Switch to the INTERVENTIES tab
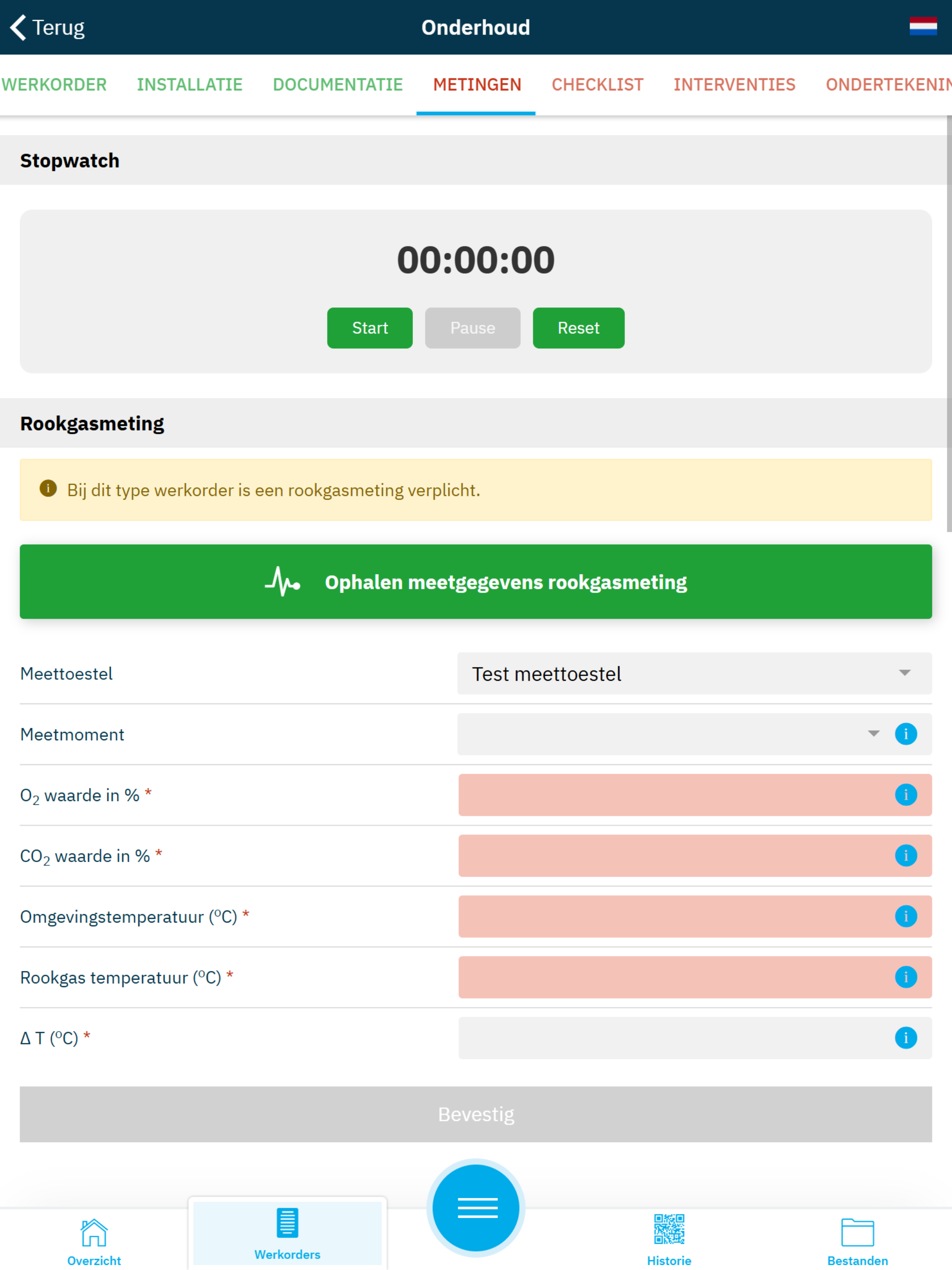The height and width of the screenshot is (1270, 952). pos(734,85)
